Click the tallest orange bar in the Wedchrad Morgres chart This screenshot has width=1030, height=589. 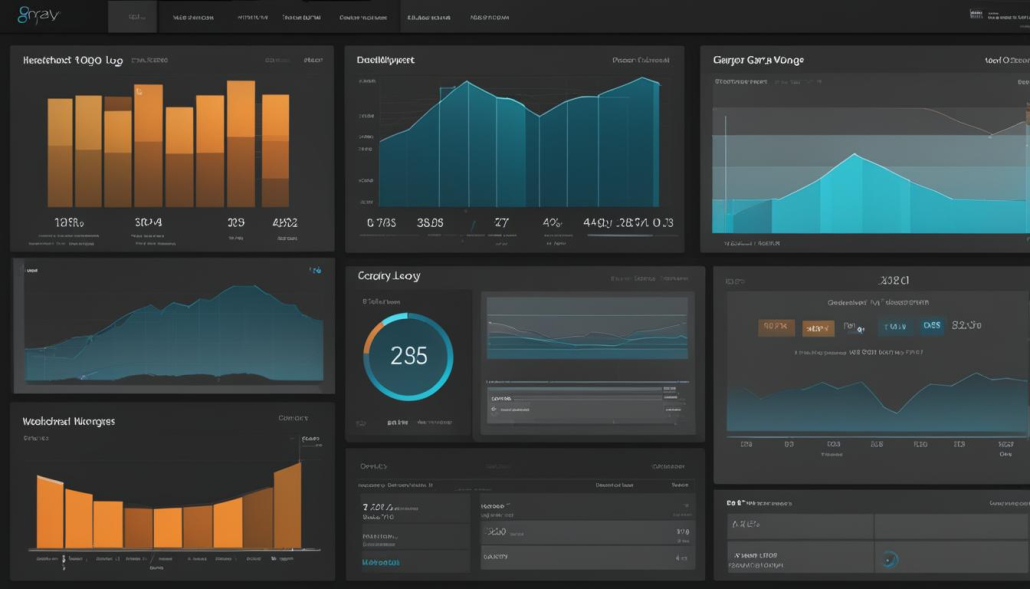point(288,505)
